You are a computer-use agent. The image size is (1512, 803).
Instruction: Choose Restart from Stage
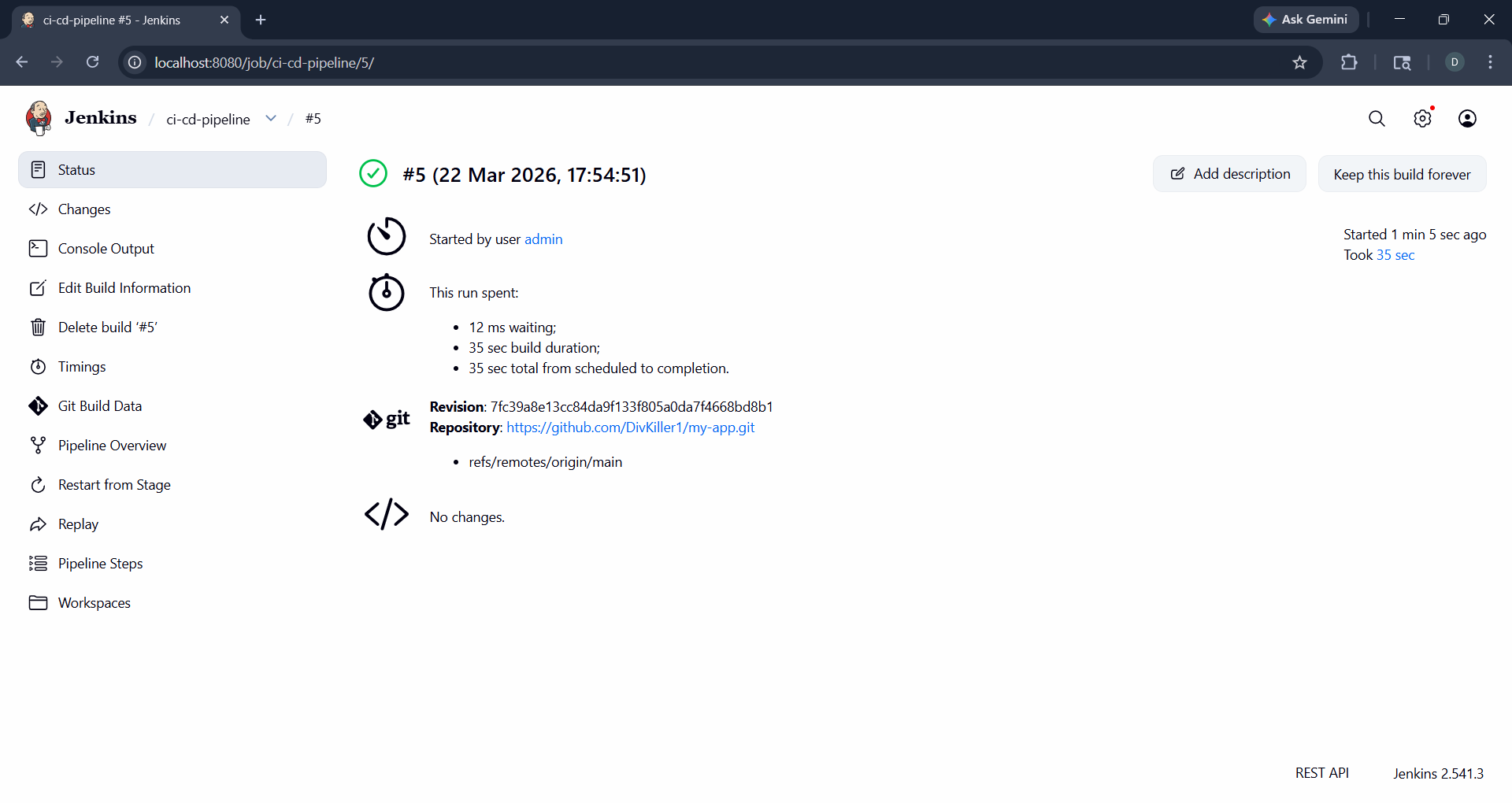[114, 485]
